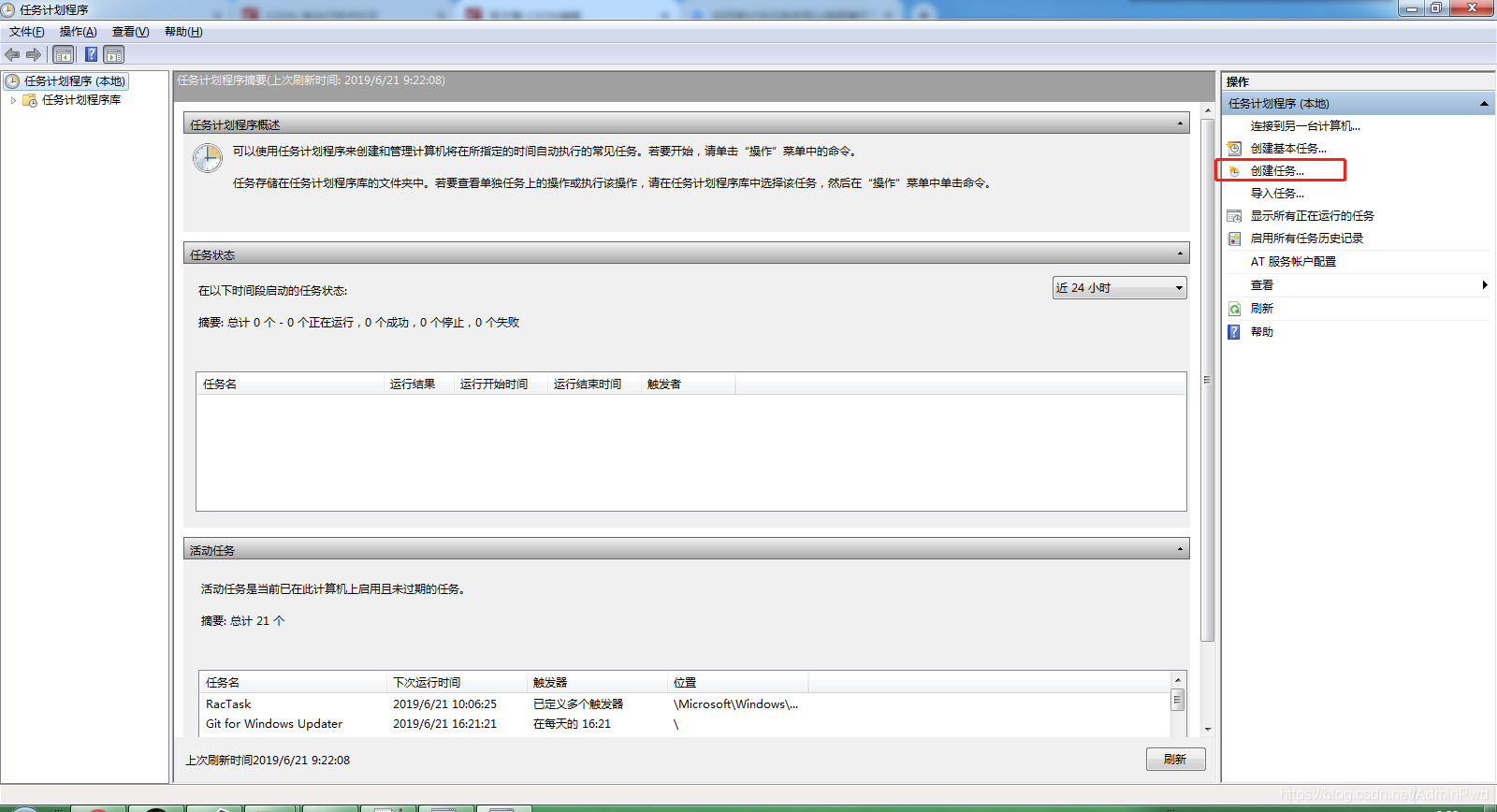Click 帮助 text in actions pane
Viewport: 1497px width, 812px height.
[x=1262, y=332]
